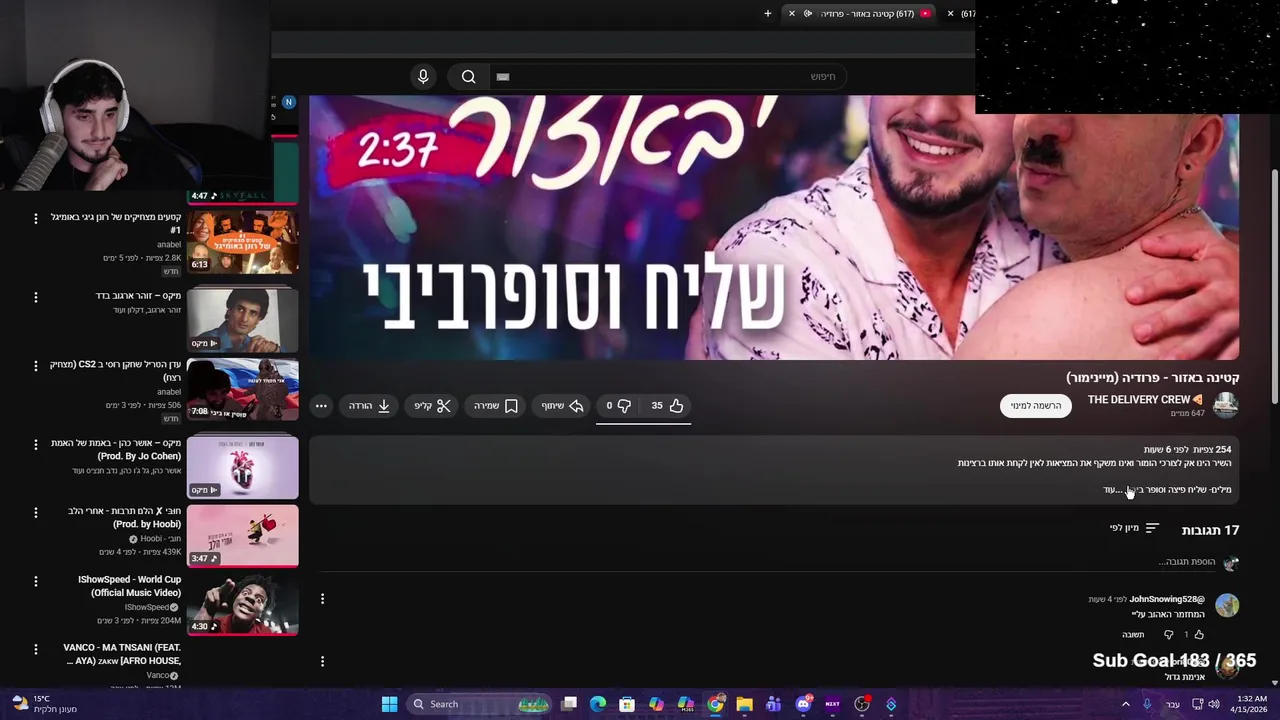Click the magnifier search icon in YouTube header

[x=468, y=76]
